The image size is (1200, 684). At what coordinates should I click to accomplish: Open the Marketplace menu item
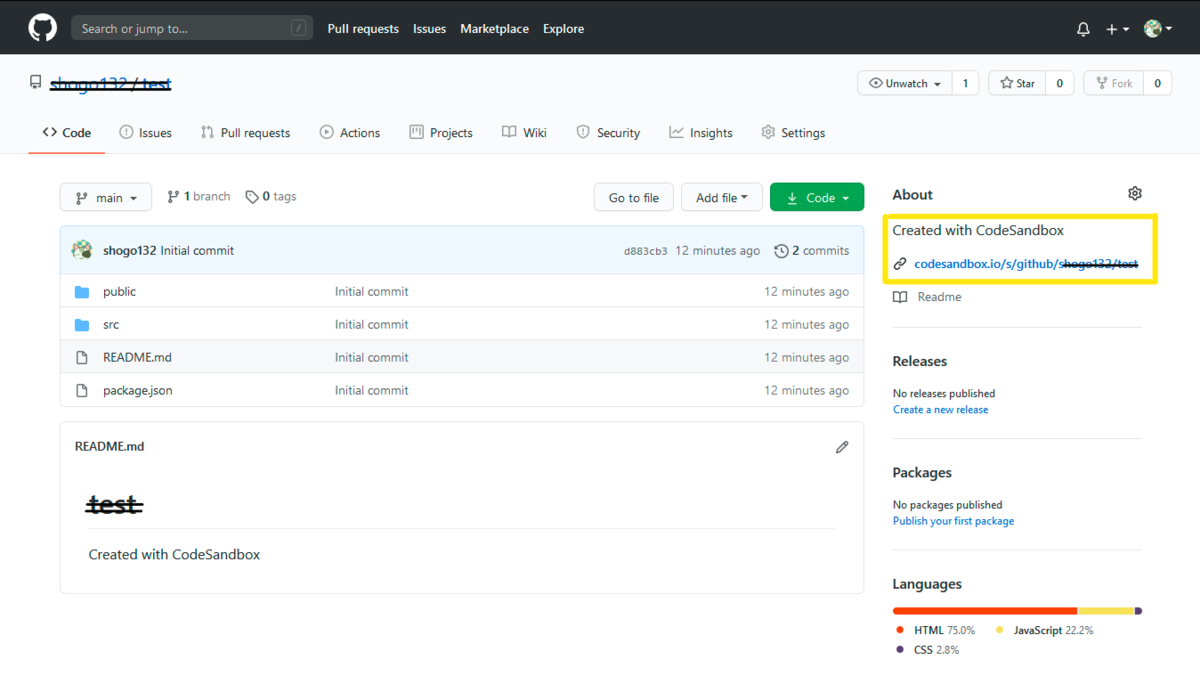(494, 29)
